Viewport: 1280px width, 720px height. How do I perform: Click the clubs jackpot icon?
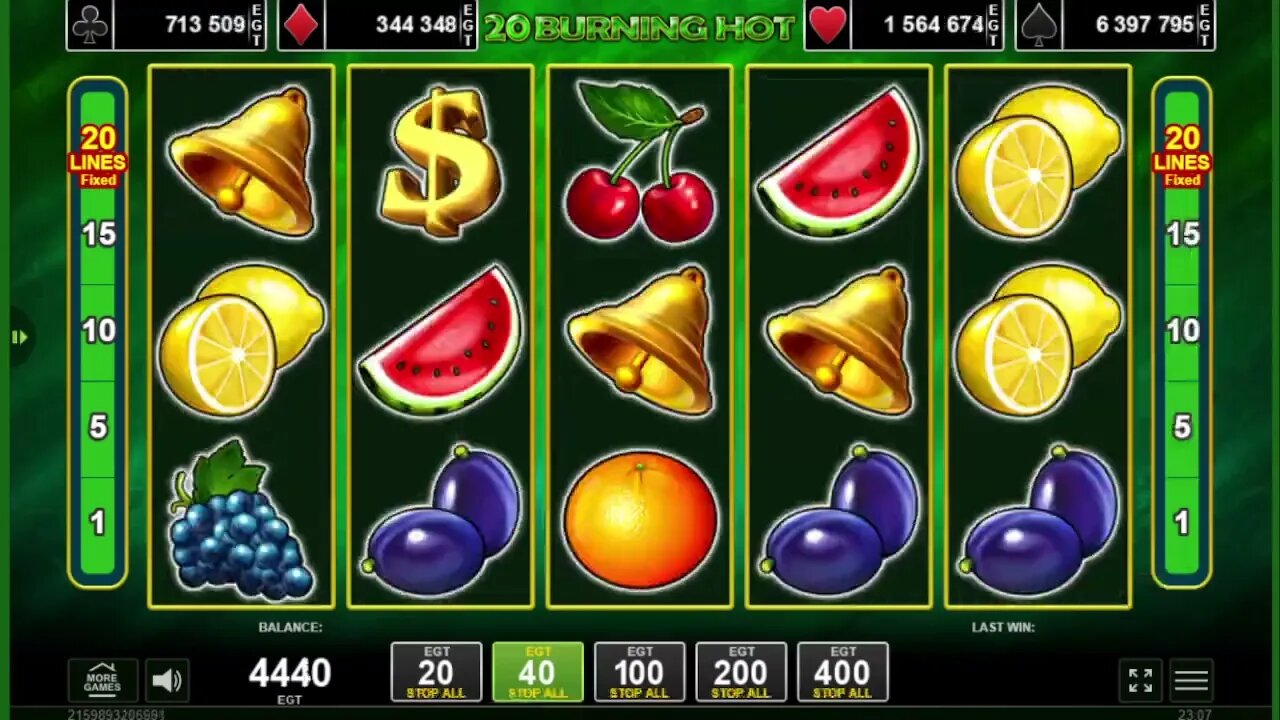click(90, 25)
